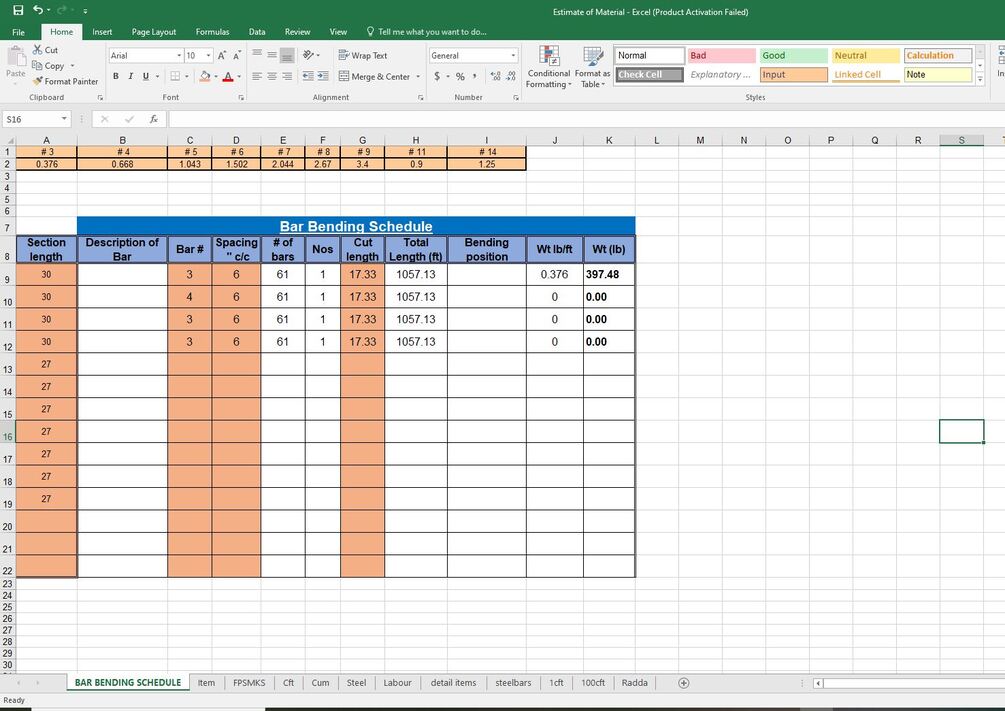Apply cell borders with the Borders icon
The image size is (1005, 711).
175,76
